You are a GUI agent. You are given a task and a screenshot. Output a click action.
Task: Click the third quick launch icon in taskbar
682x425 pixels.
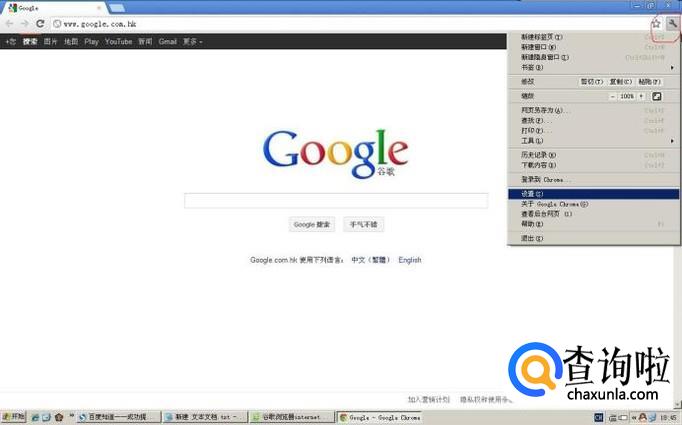pos(59,417)
